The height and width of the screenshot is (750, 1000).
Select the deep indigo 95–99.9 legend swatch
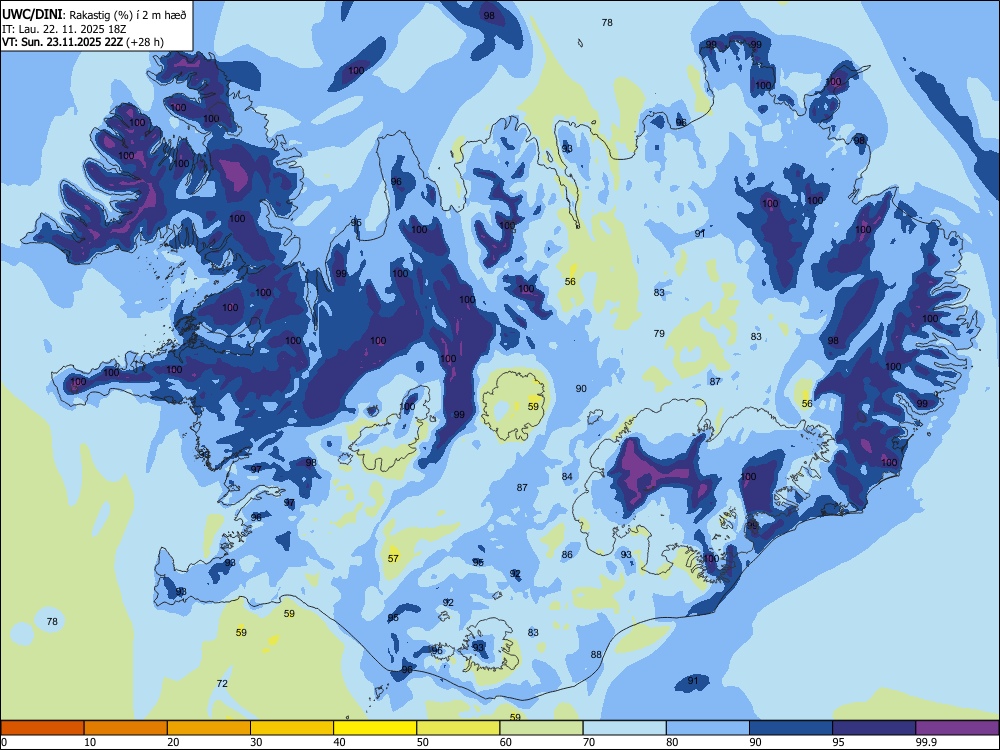point(874,728)
